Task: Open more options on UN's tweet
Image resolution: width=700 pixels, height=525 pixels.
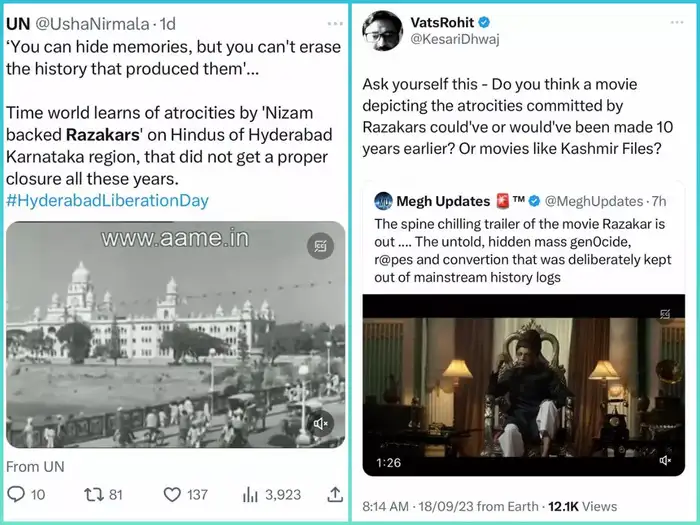Action: tap(335, 22)
